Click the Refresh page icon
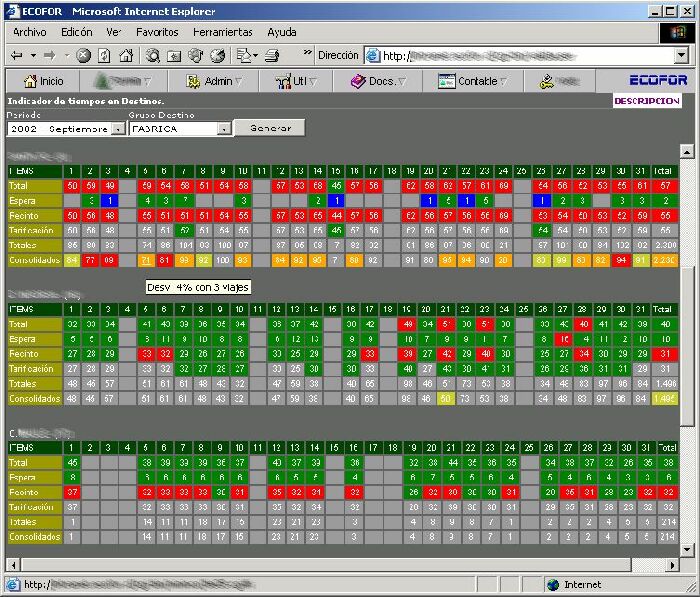The image size is (700, 597). [x=102, y=55]
